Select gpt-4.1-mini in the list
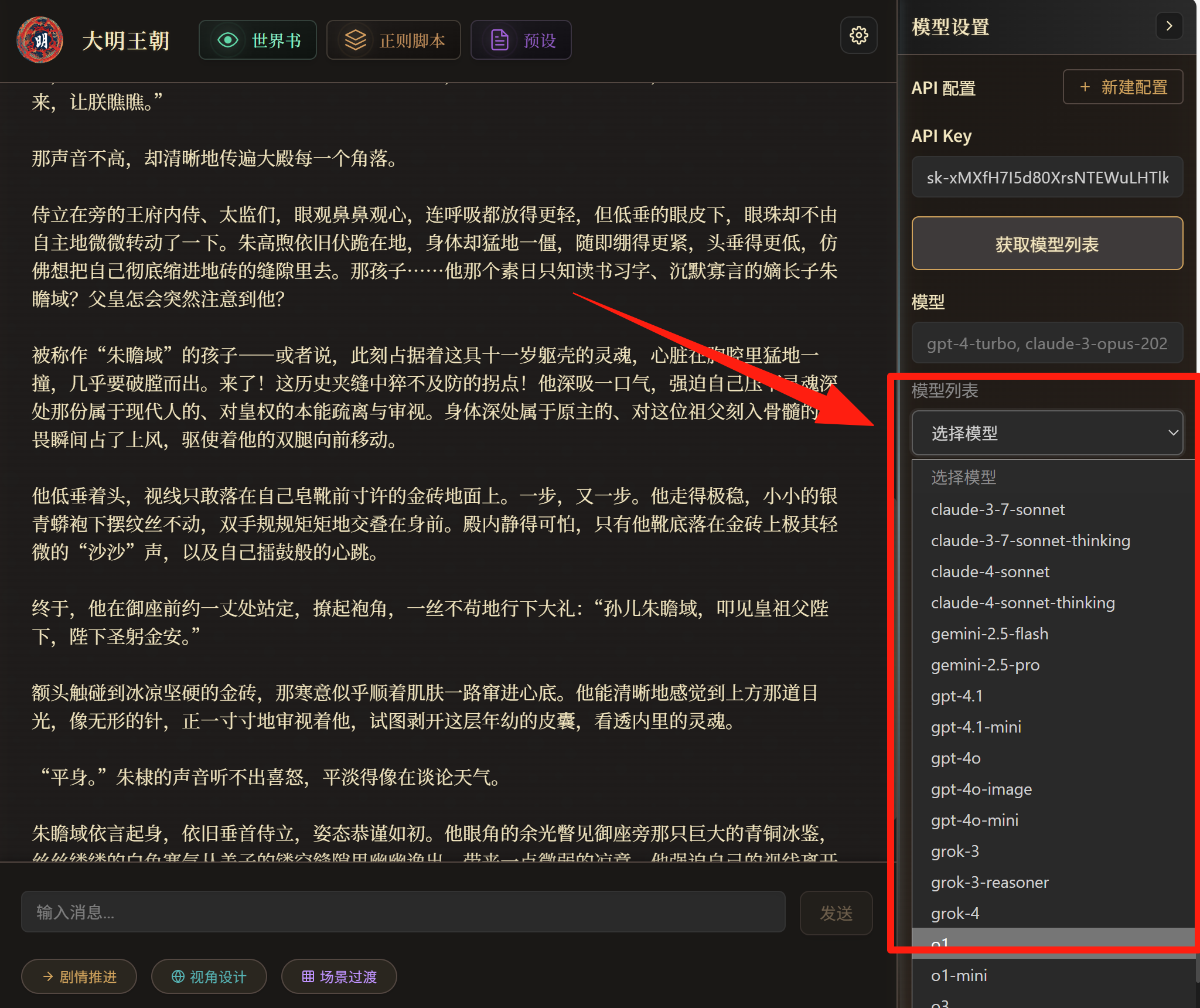 1053,727
